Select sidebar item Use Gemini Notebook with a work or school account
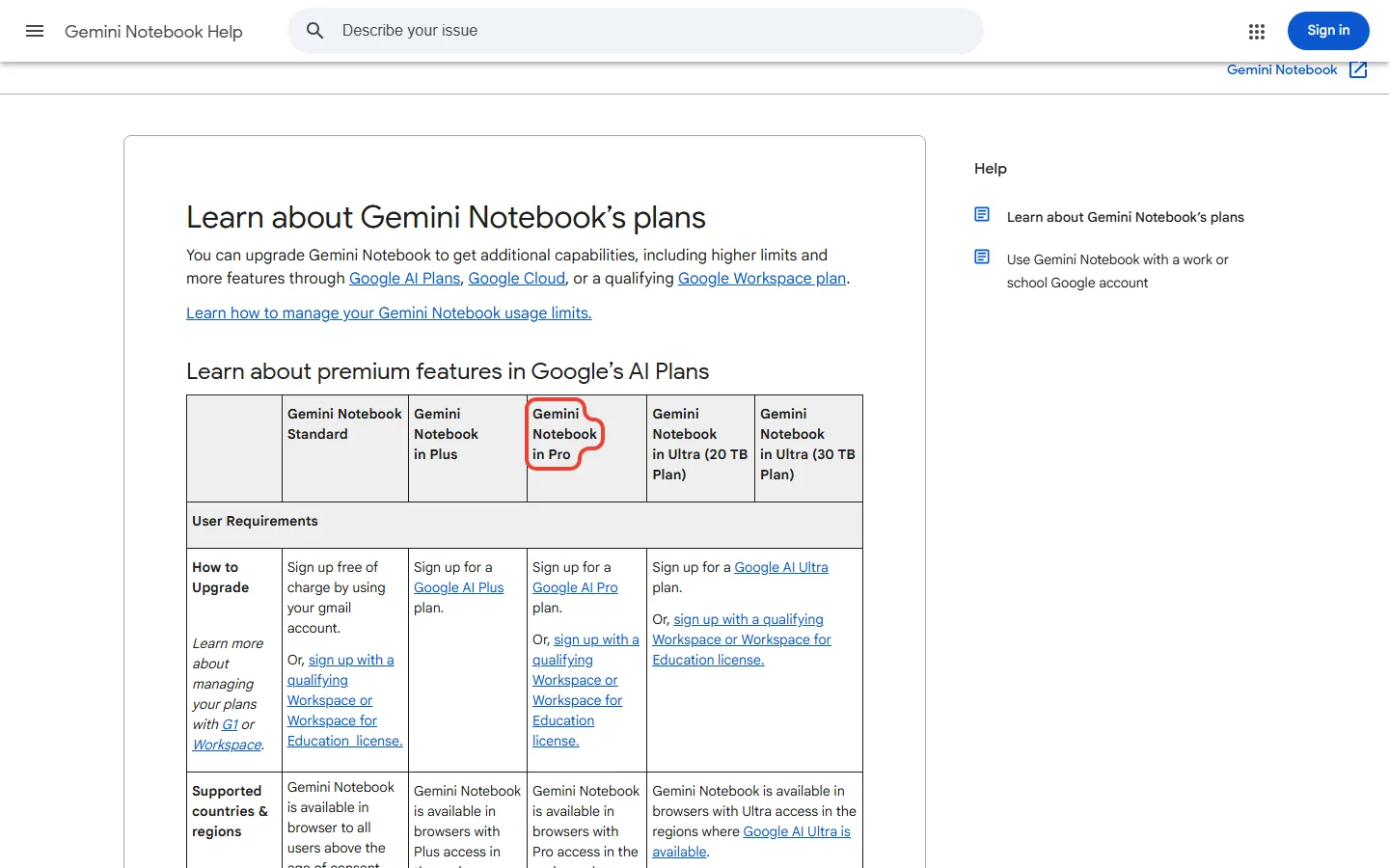The height and width of the screenshot is (868, 1389). (1117, 271)
